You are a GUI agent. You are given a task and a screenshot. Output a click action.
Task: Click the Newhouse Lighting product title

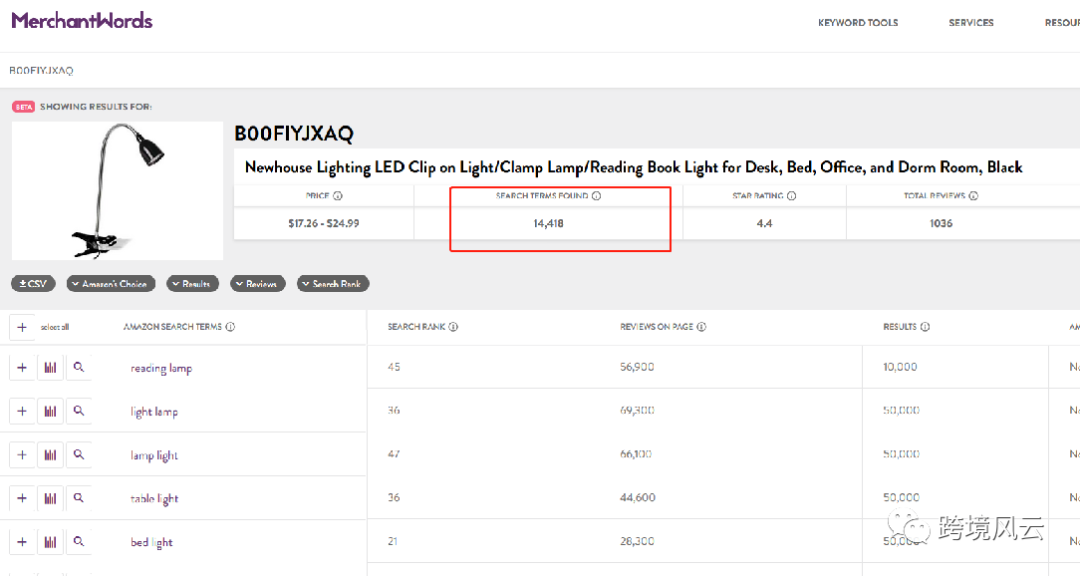[x=634, y=167]
